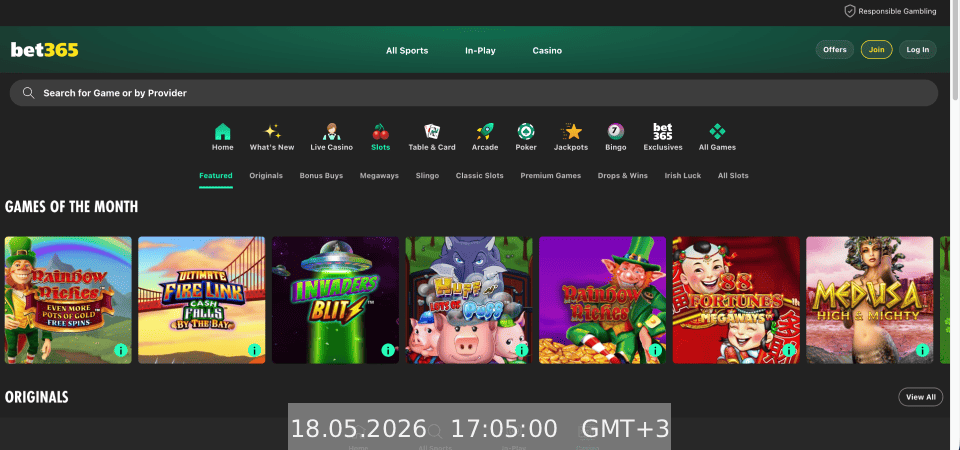Launch the 88 Fortunes Megaways game
Image resolution: width=960 pixels, height=450 pixels.
point(736,300)
